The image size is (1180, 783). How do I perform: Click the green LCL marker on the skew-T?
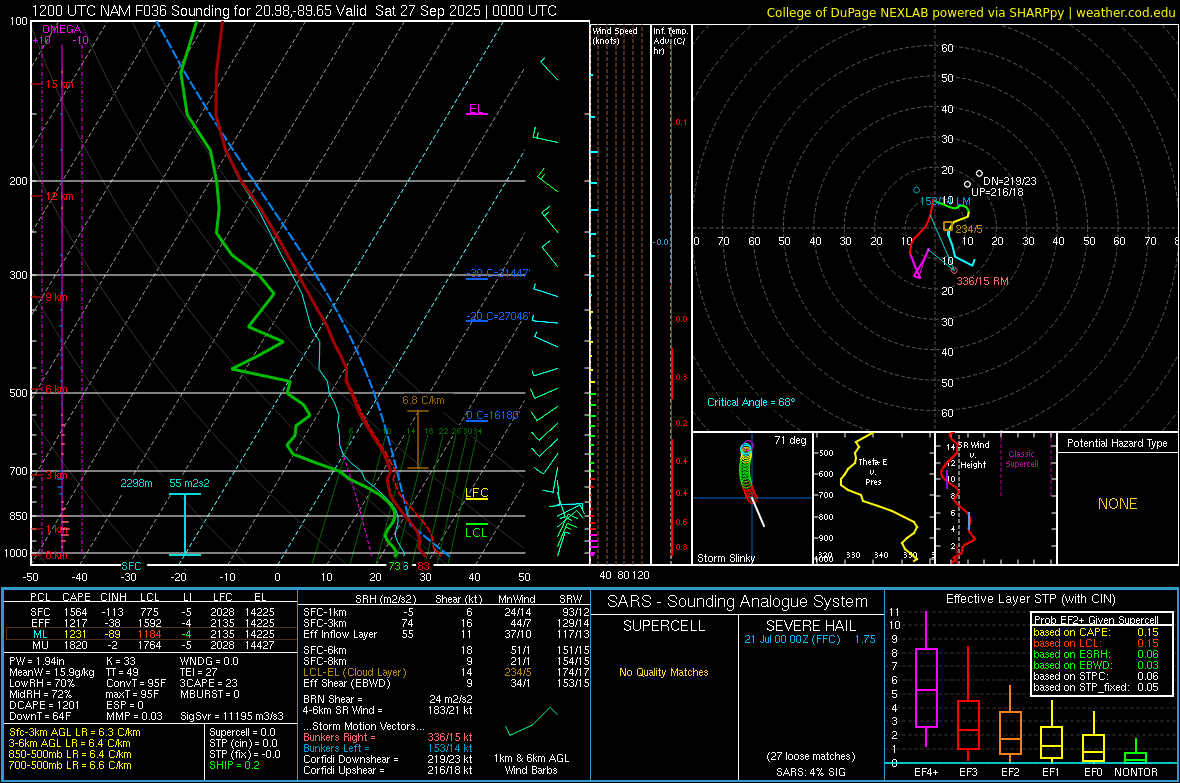click(476, 532)
